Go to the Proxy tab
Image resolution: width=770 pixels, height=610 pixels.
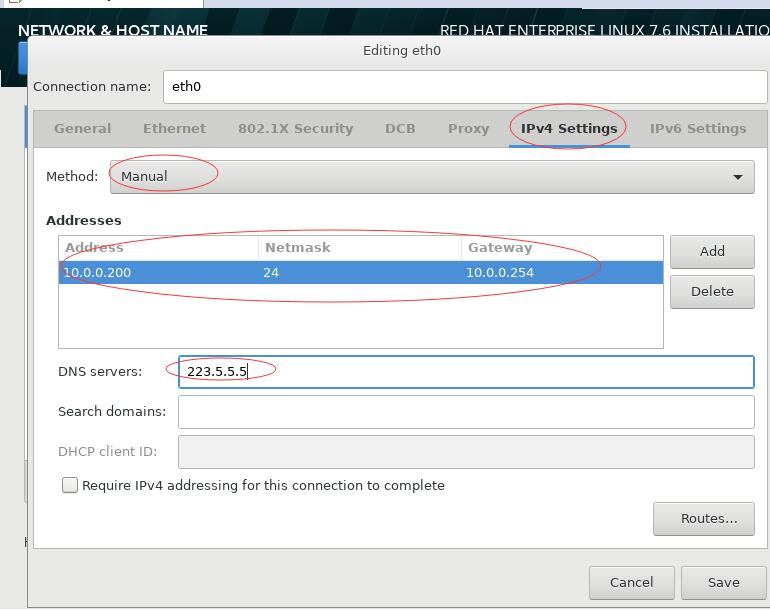click(468, 128)
